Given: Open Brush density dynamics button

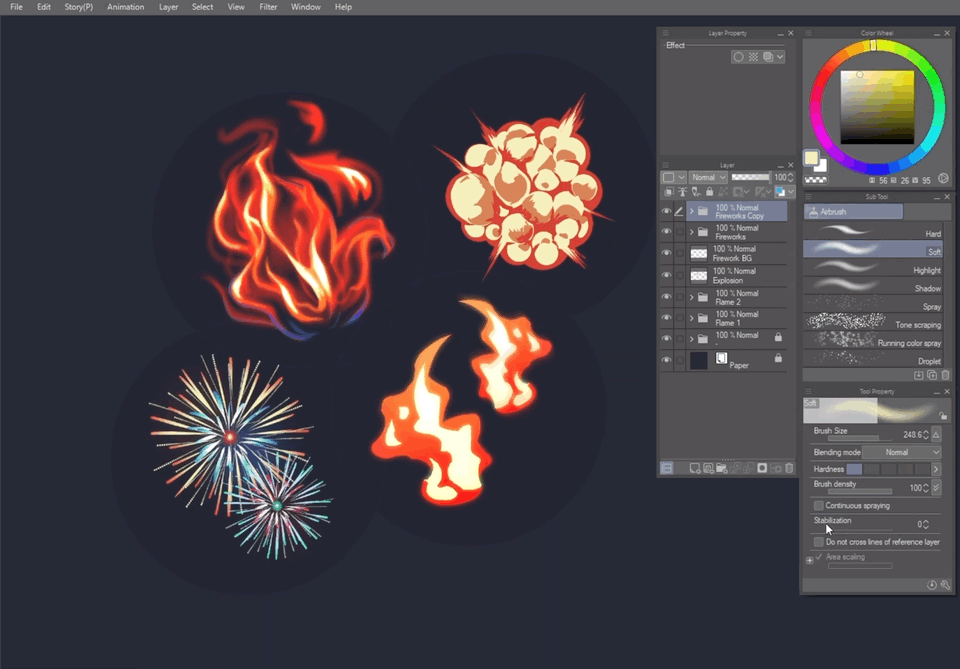Looking at the screenshot, I should pyautogui.click(x=936, y=488).
